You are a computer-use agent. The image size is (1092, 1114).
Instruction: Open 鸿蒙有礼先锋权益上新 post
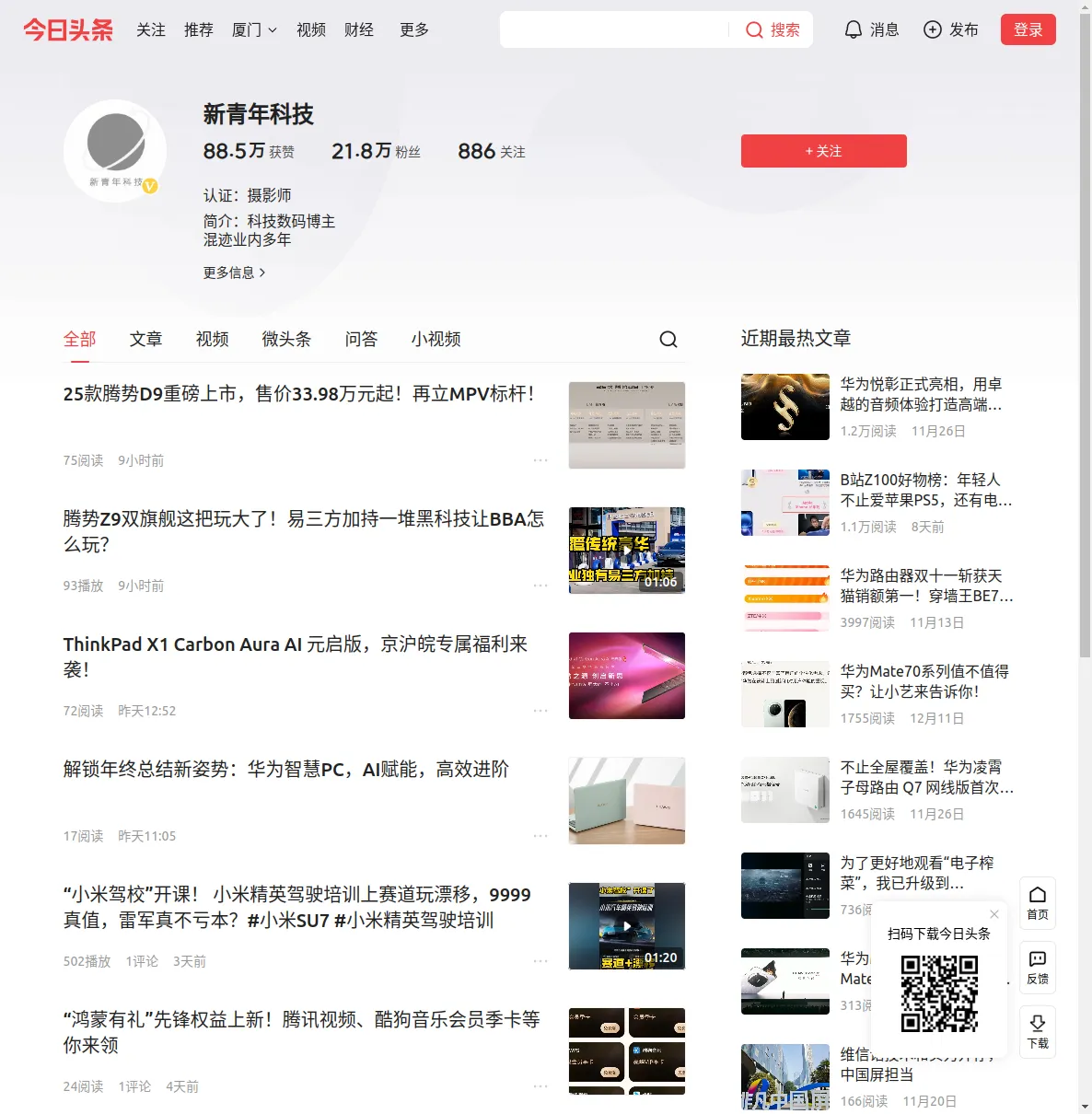point(302,1033)
